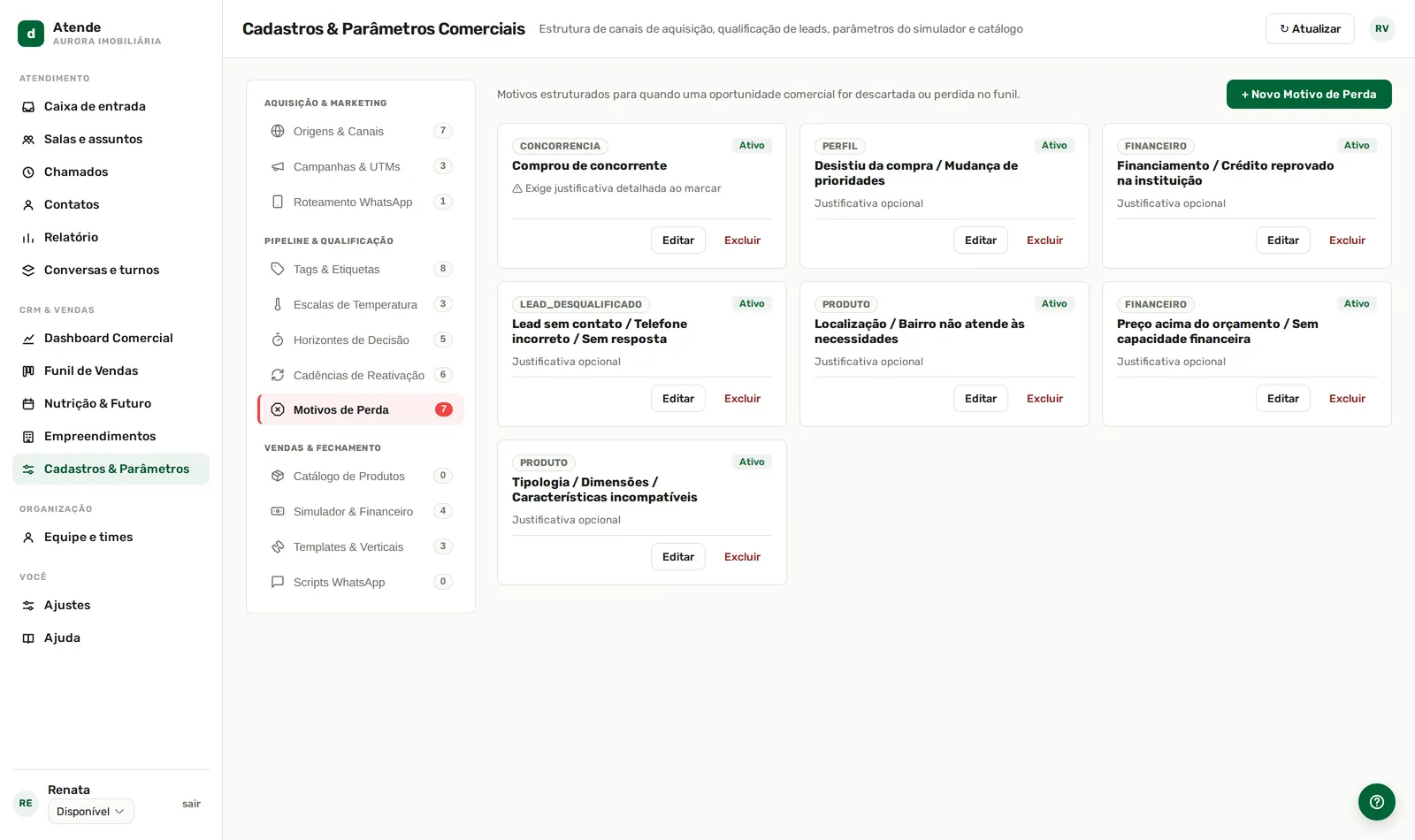Edit Localização / Bairro não atende card
Screen dimensions: 1415x840
coord(981,399)
